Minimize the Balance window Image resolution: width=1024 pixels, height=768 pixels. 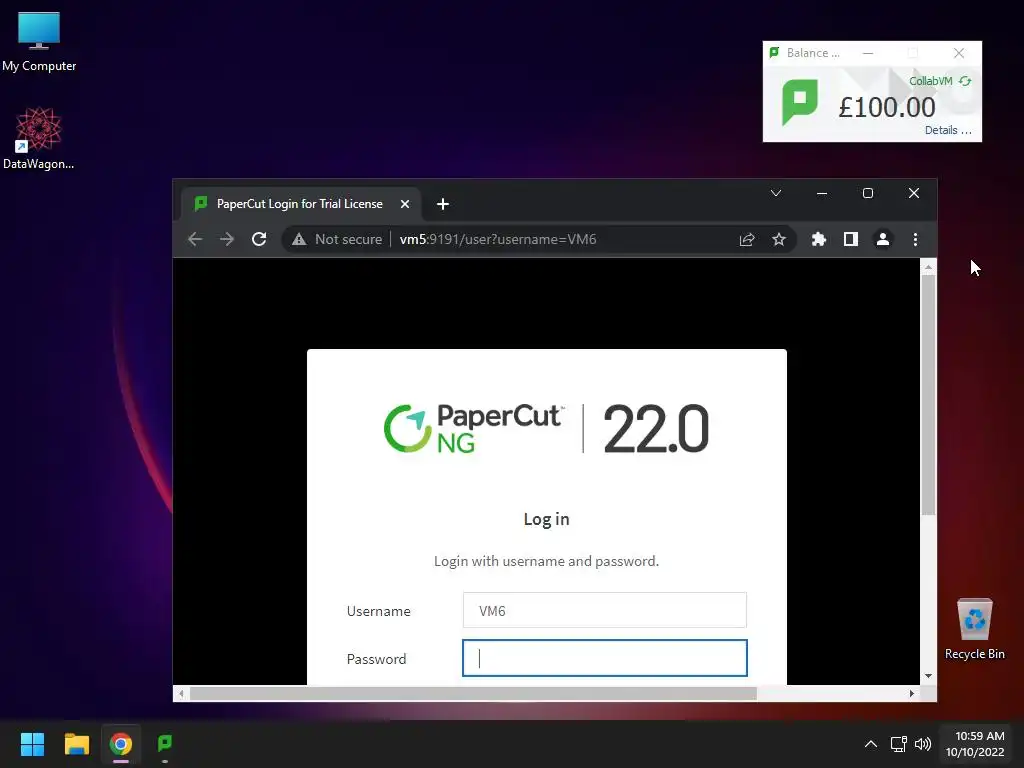click(x=868, y=53)
